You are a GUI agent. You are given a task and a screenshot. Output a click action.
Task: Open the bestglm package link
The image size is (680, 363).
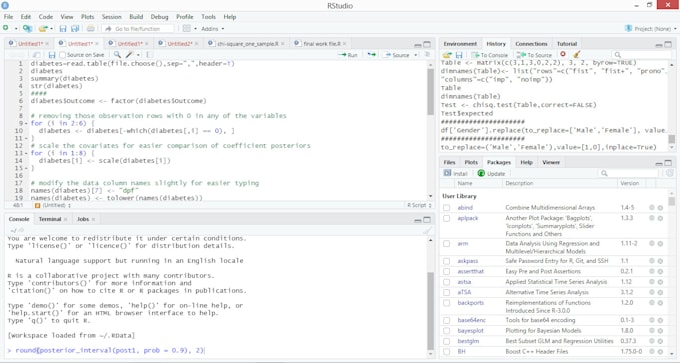click(x=468, y=341)
